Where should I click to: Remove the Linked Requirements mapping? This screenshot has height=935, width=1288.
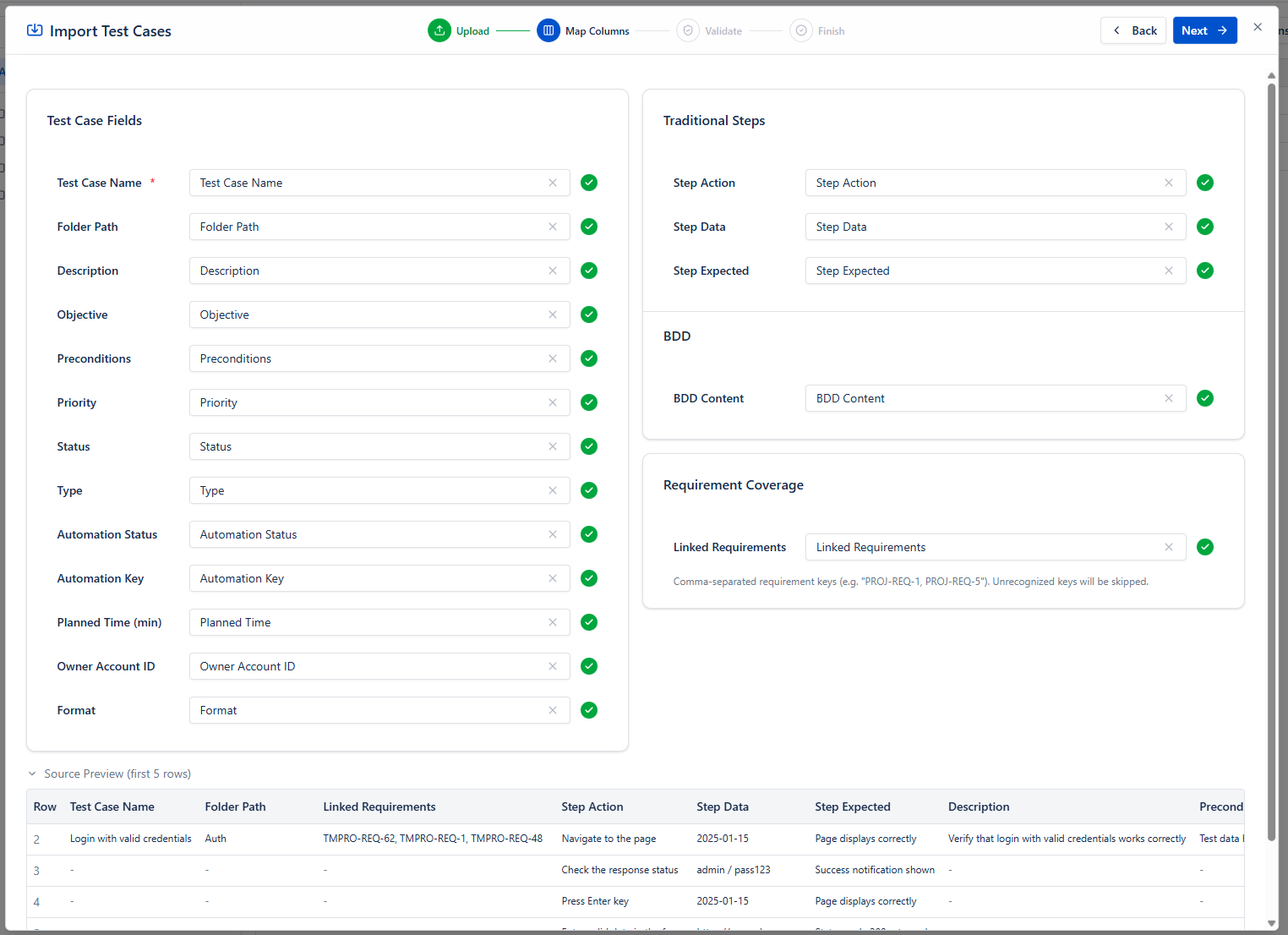point(1169,547)
